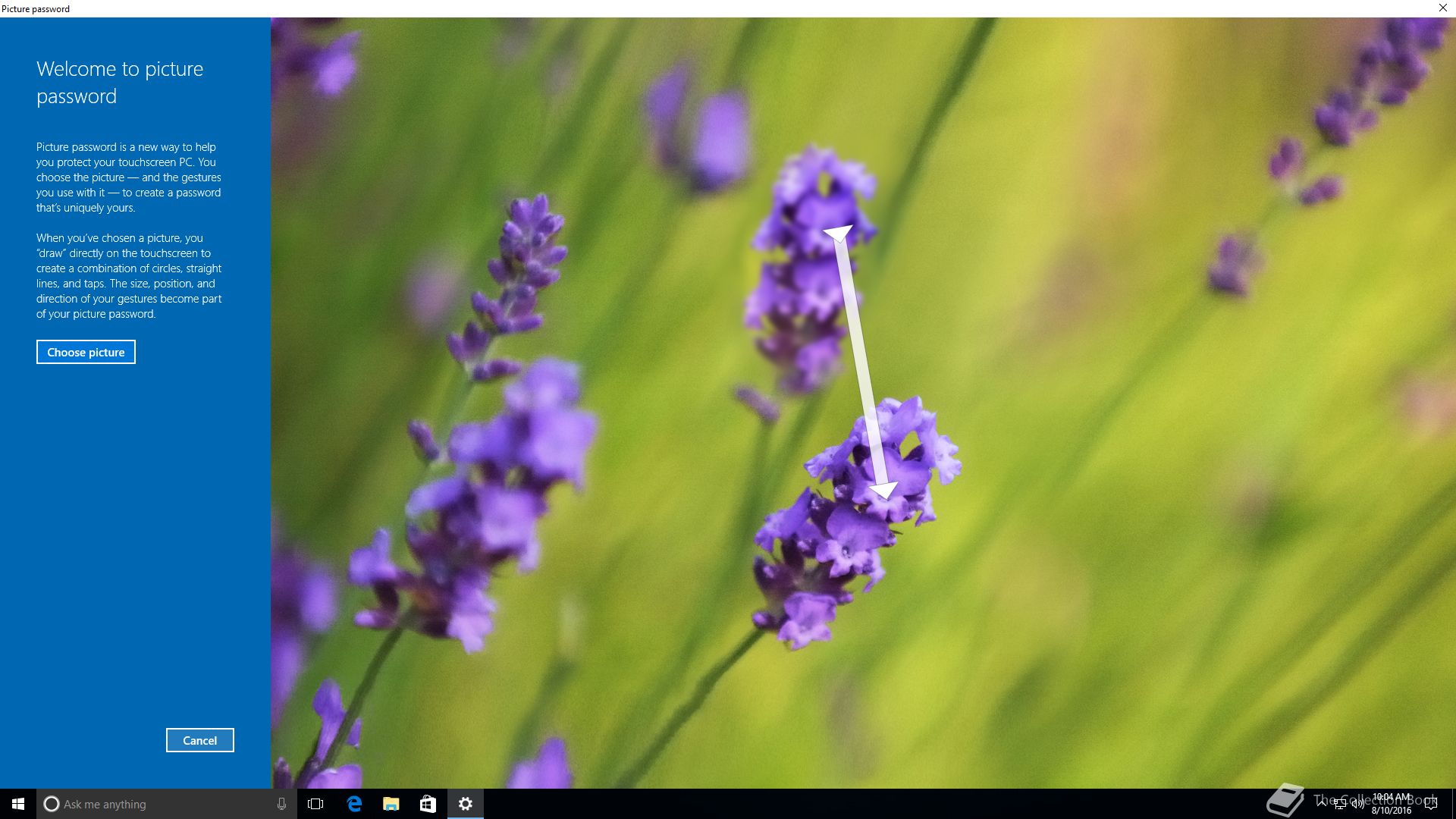1456x819 pixels.
Task: Click the Cortana microphone icon
Action: [x=281, y=804]
